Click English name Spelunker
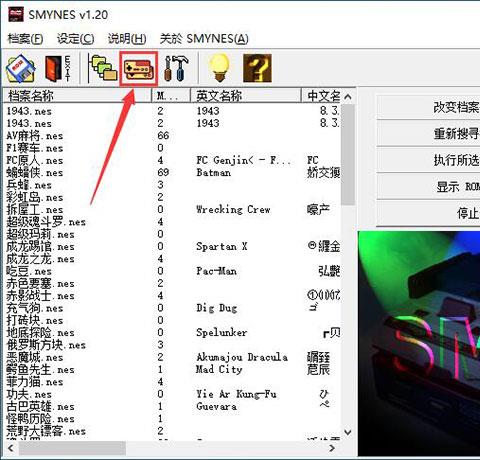Image resolution: width=480 pixels, height=460 pixels. pyautogui.click(x=222, y=333)
